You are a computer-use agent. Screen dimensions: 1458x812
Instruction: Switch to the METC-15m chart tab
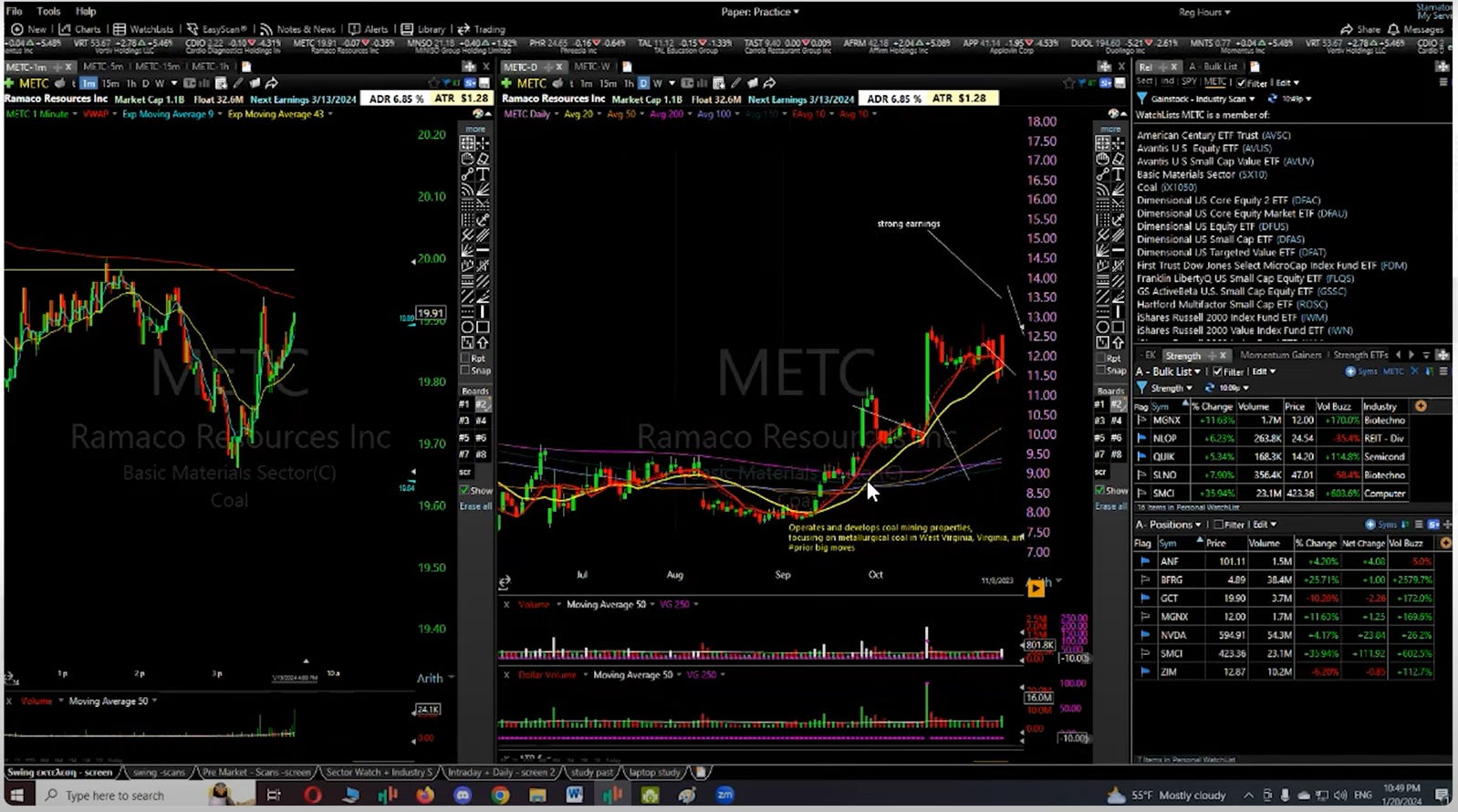coord(158,67)
